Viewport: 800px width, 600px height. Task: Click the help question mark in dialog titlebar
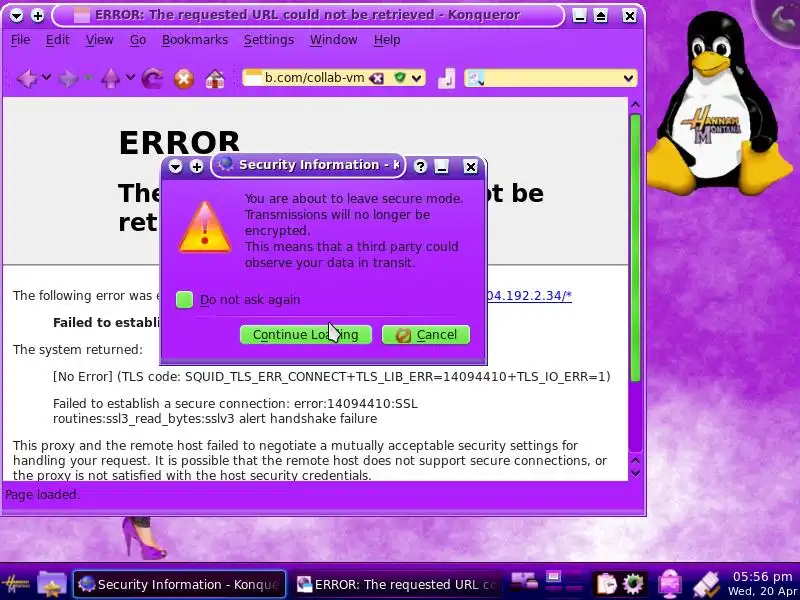[420, 166]
